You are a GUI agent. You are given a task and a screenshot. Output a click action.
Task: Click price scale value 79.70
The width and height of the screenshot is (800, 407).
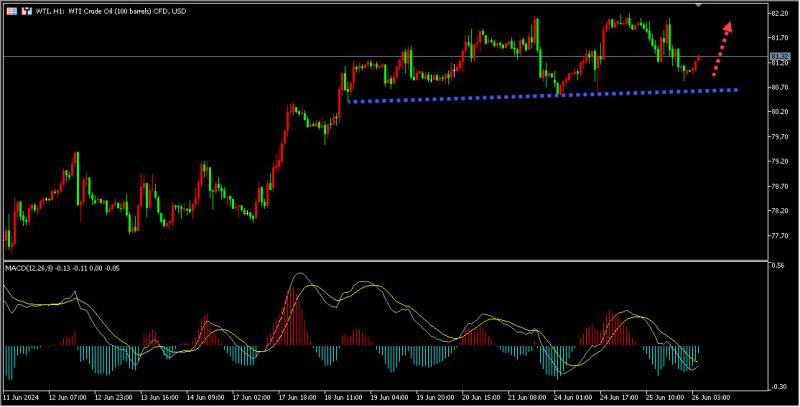779,137
